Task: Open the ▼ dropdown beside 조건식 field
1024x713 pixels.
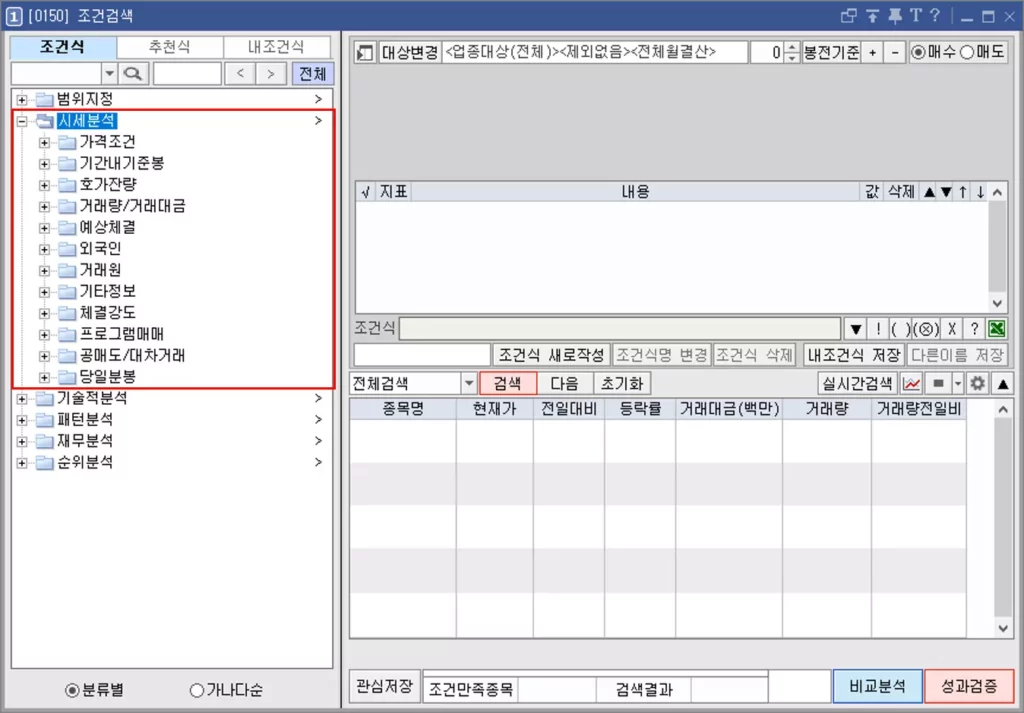Action: (x=856, y=328)
